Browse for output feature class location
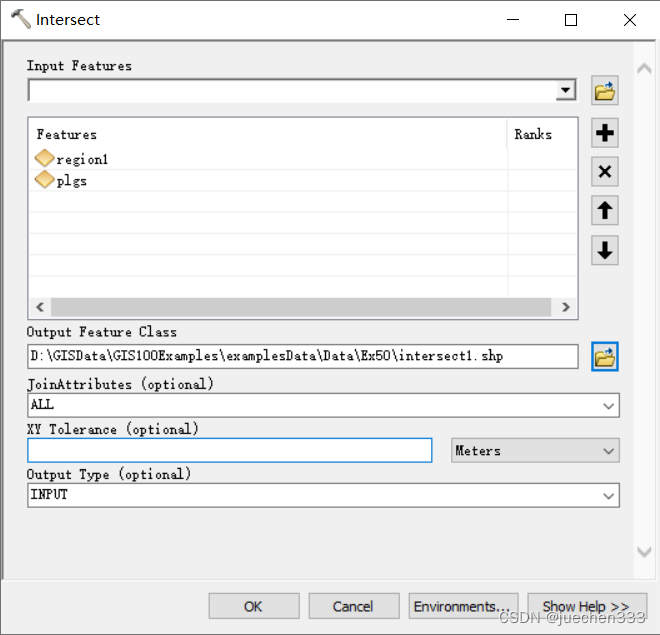This screenshot has height=635, width=660. 604,357
